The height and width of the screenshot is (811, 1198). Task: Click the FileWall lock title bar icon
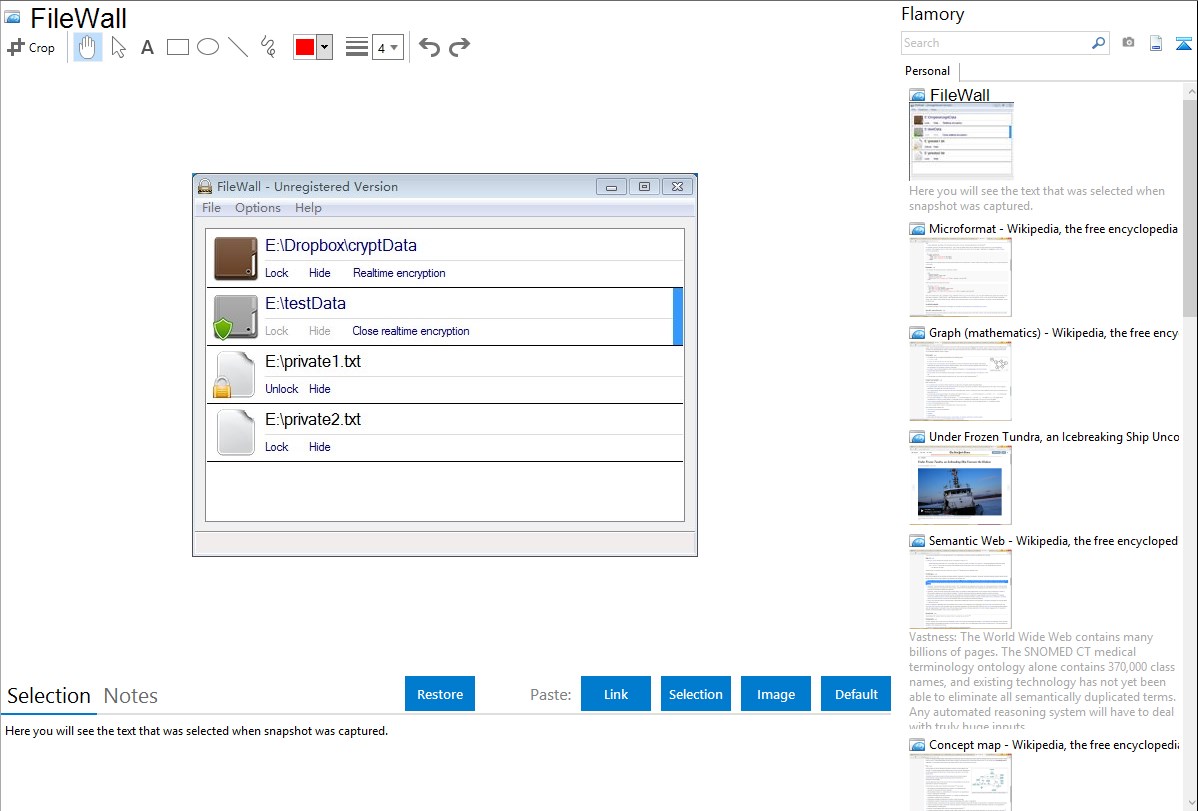pos(205,186)
